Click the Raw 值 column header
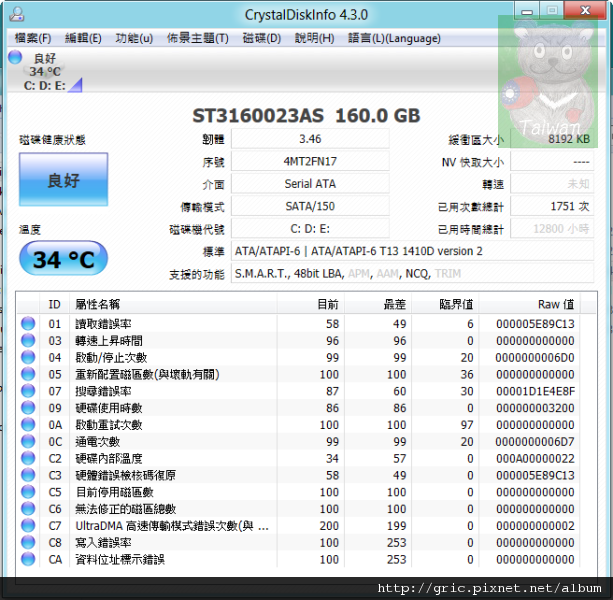This screenshot has width=613, height=600. pos(530,304)
